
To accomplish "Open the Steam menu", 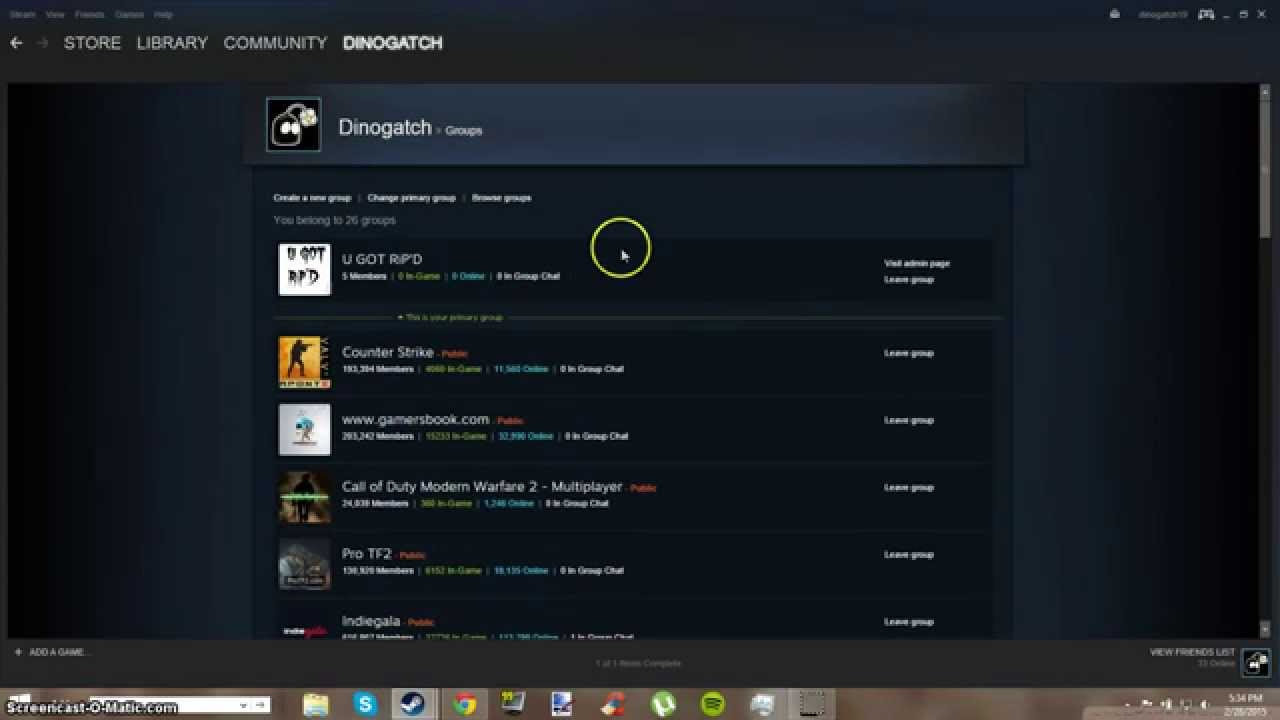I will tap(22, 15).
